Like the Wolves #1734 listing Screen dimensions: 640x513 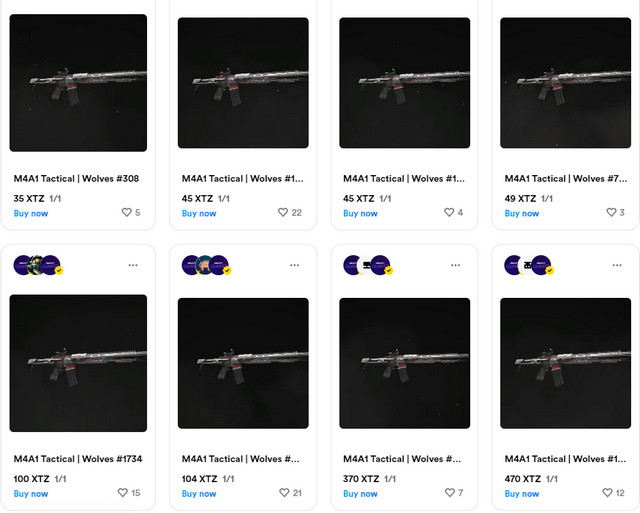123,493
